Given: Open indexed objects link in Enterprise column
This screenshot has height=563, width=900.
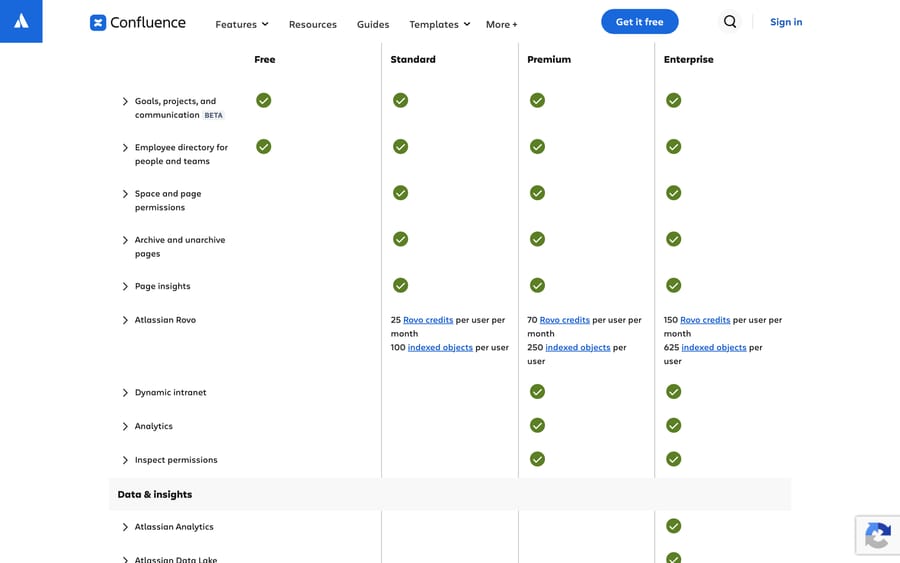Looking at the screenshot, I should 714,347.
